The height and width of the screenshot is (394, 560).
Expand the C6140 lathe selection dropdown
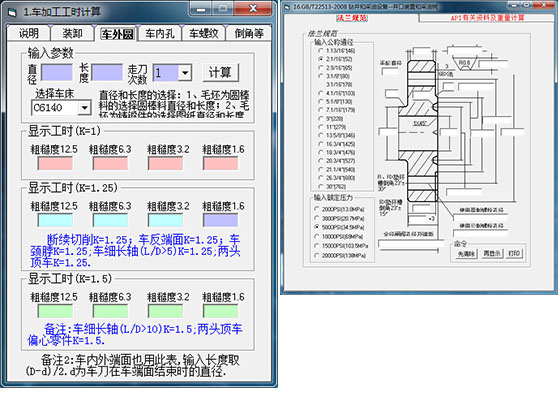coord(85,108)
